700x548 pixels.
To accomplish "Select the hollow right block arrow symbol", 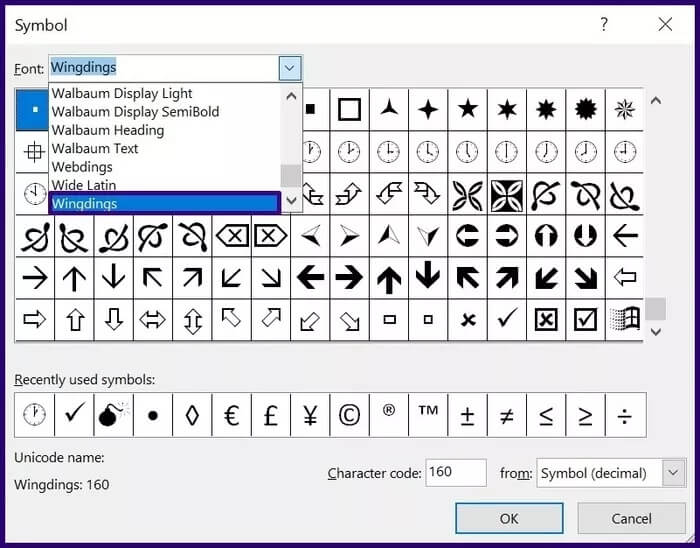I will coord(35,320).
